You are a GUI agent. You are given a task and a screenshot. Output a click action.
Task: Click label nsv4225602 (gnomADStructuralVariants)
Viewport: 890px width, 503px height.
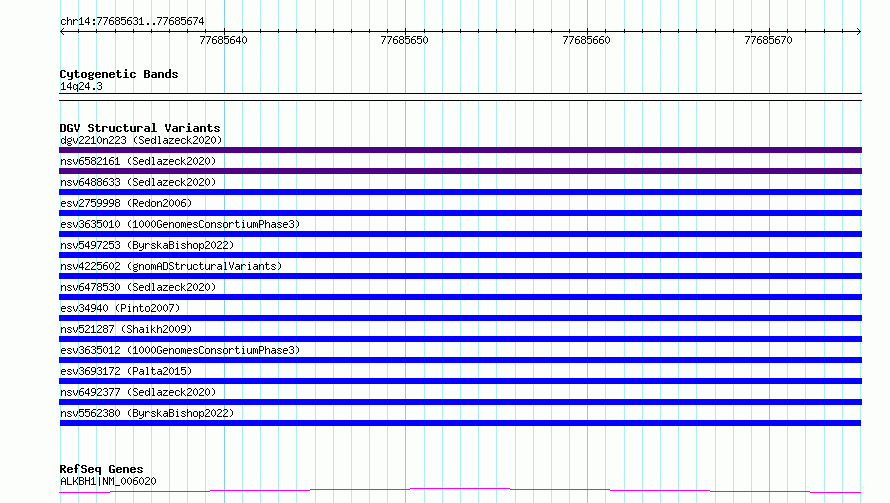click(171, 266)
